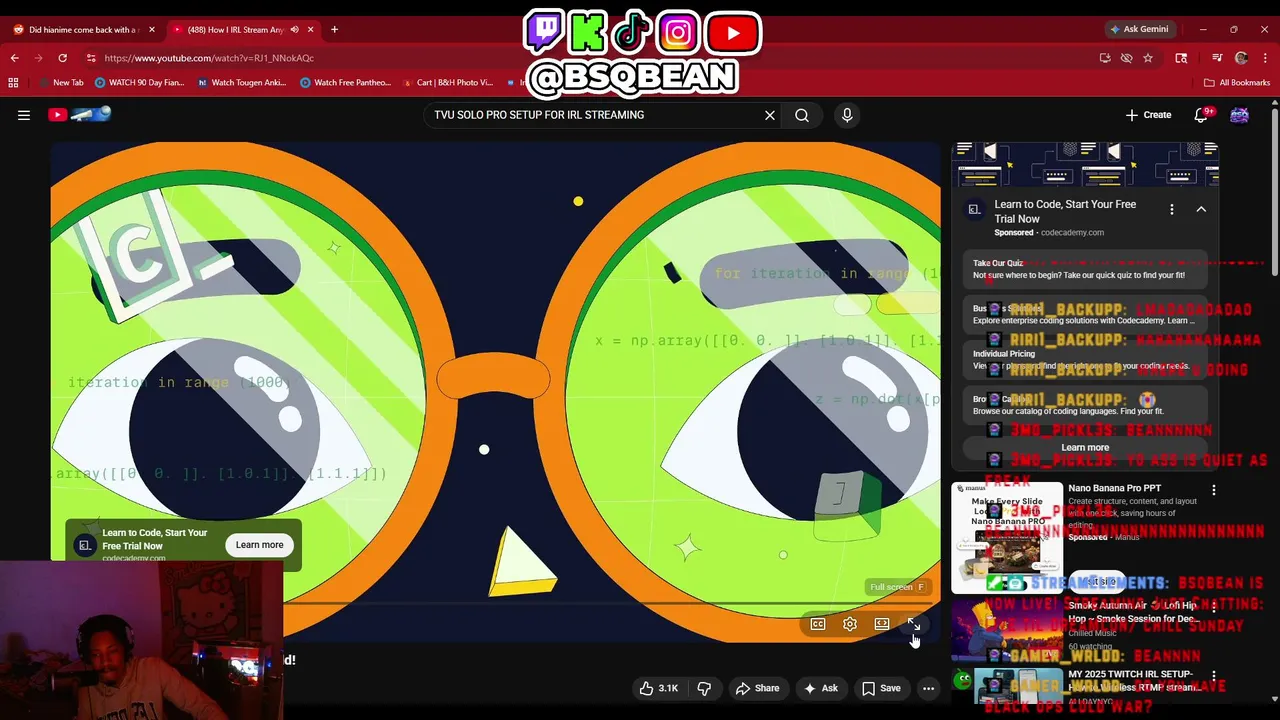Open options for the Smoky Autumn Air video
Image resolution: width=1280 pixels, height=720 pixels.
[1214, 606]
